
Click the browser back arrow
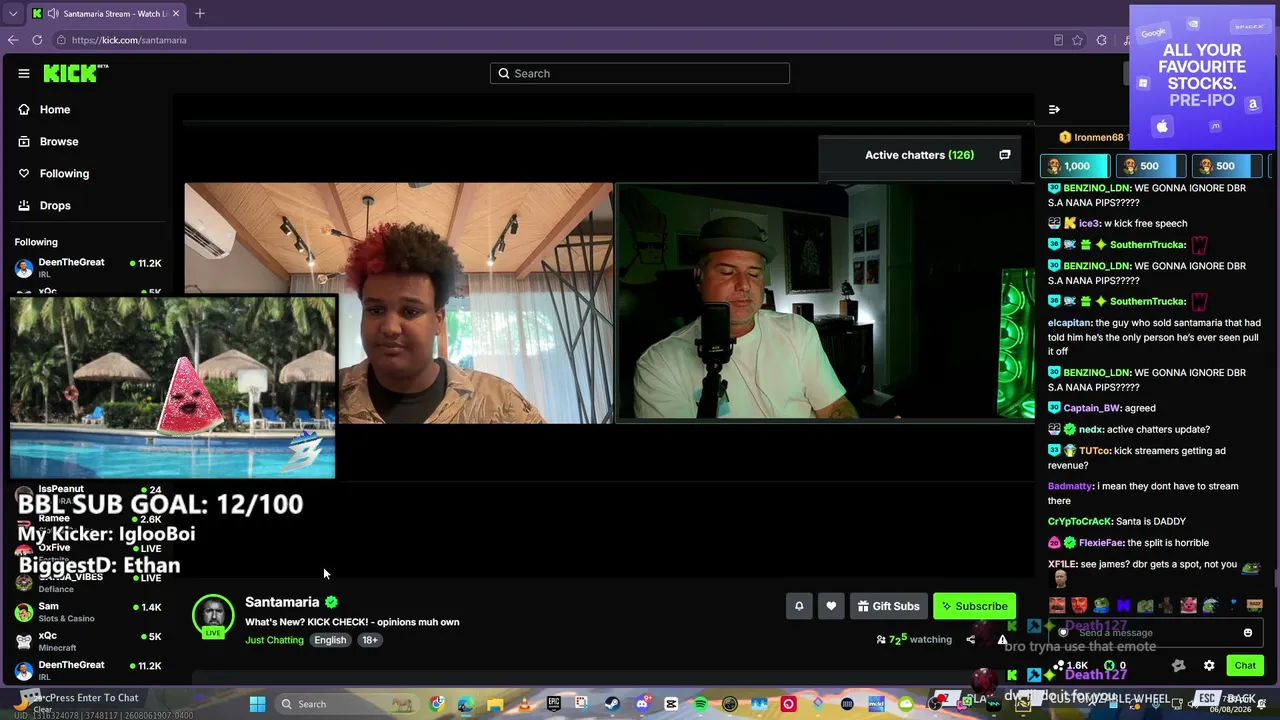point(13,40)
